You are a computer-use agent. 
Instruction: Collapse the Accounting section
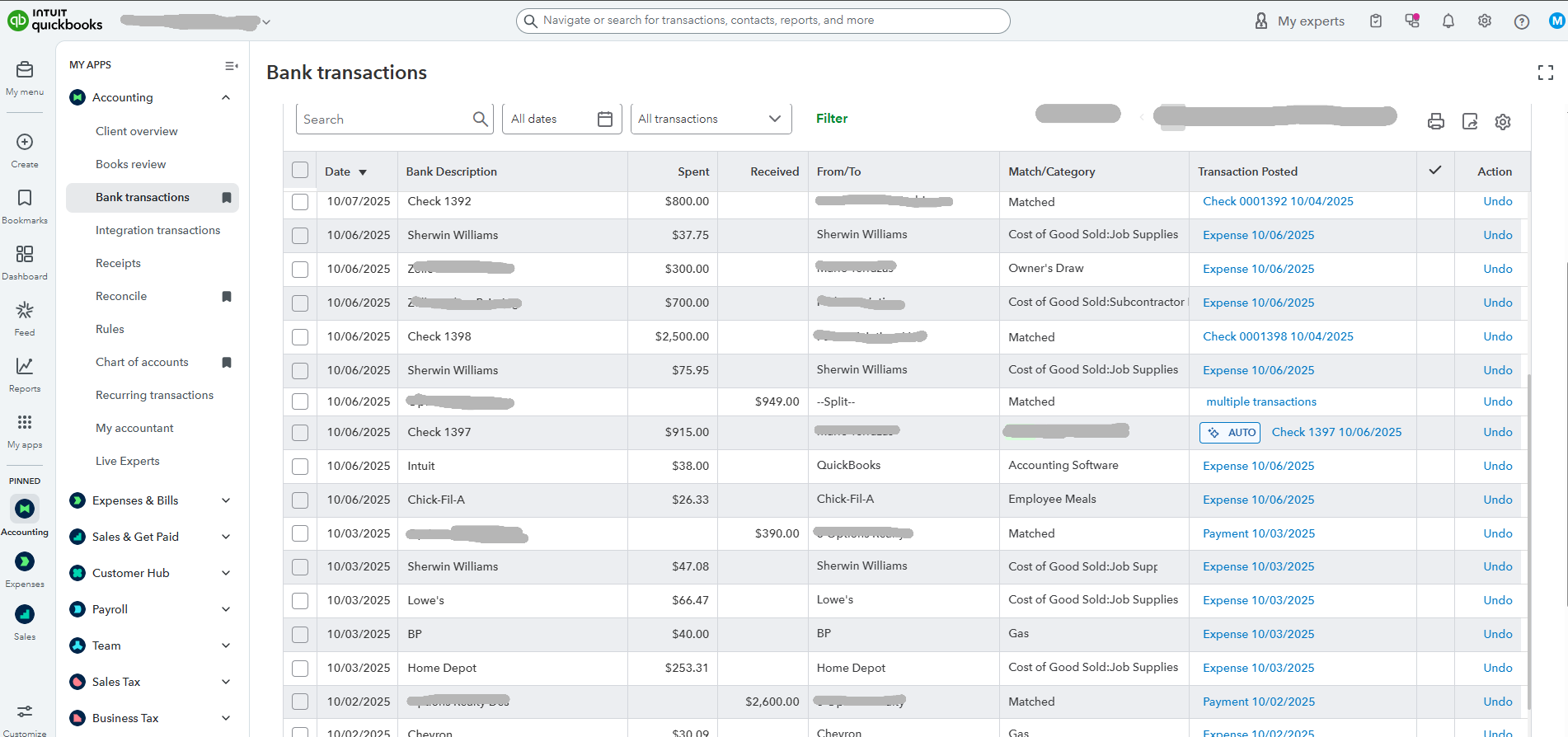coord(226,97)
